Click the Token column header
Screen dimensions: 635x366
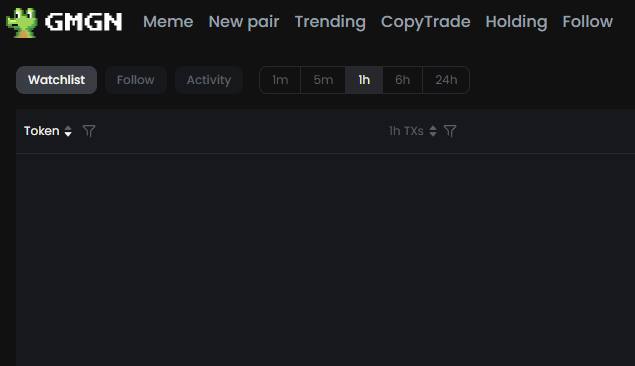pyautogui.click(x=41, y=131)
